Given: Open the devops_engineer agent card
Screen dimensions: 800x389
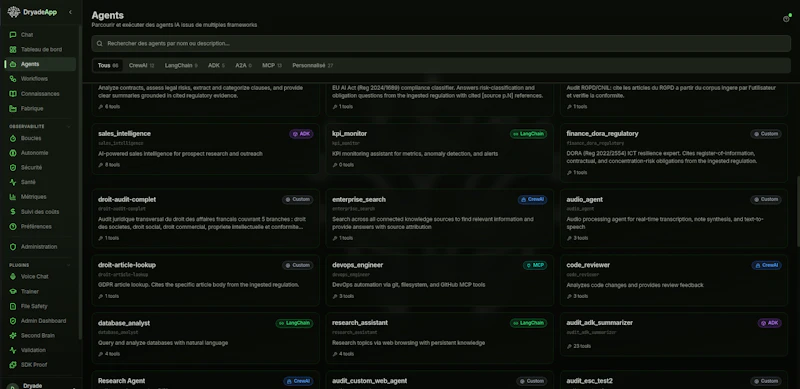Looking at the screenshot, I should (x=439, y=280).
